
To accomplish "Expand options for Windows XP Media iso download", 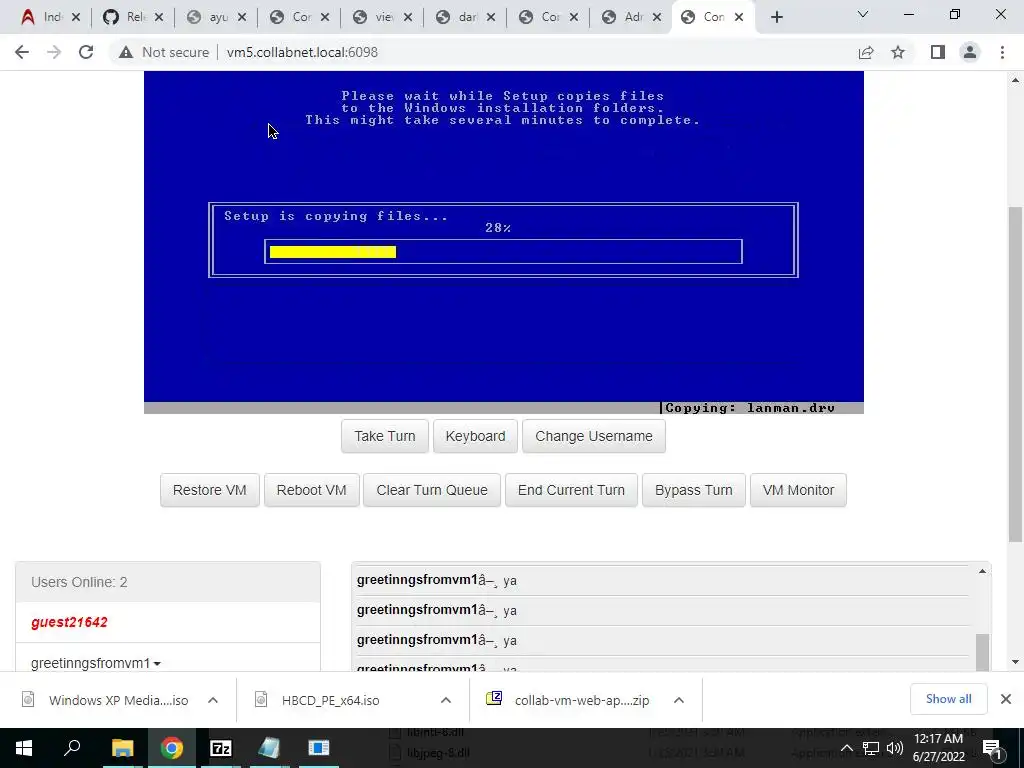I will 213,700.
